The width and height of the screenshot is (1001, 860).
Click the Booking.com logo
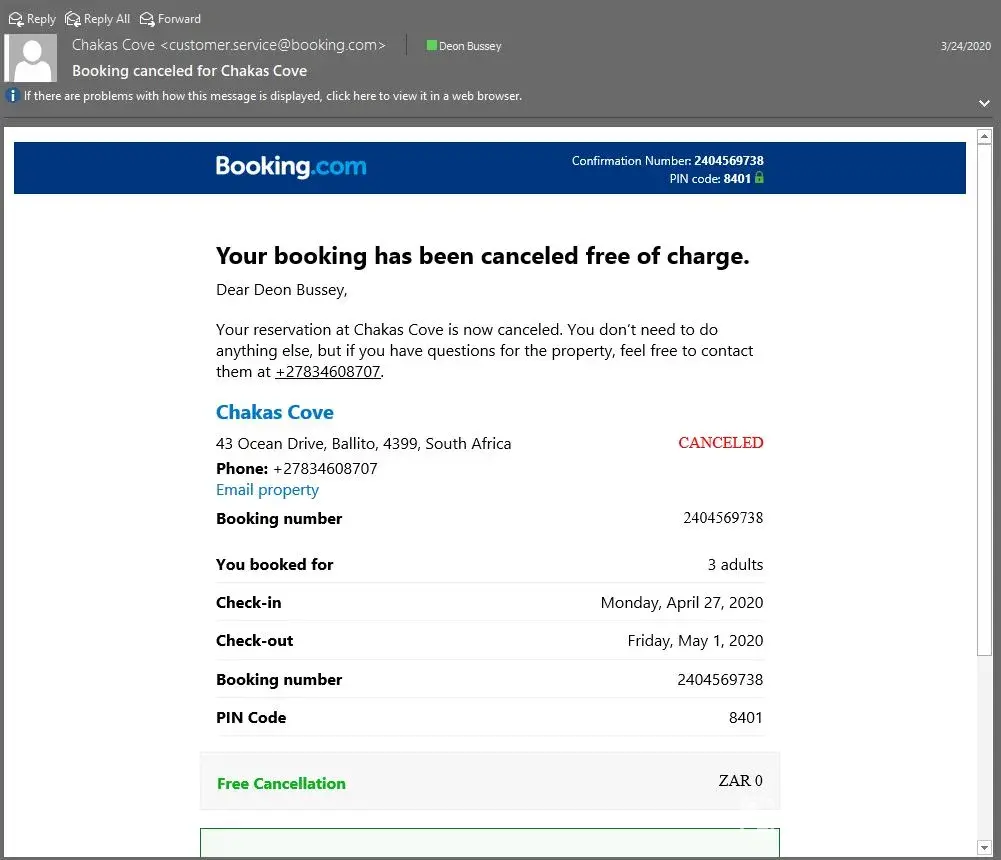(x=291, y=167)
